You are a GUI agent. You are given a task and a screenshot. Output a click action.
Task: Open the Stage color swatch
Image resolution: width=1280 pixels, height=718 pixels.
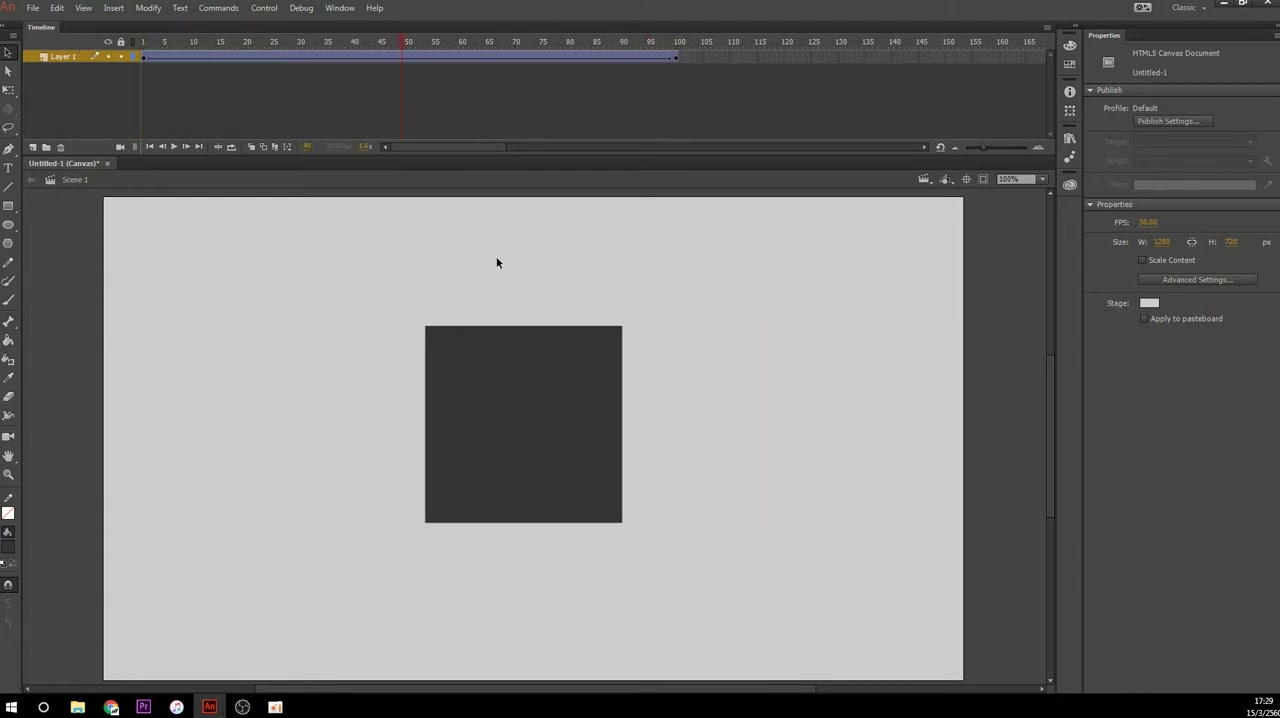click(1149, 303)
